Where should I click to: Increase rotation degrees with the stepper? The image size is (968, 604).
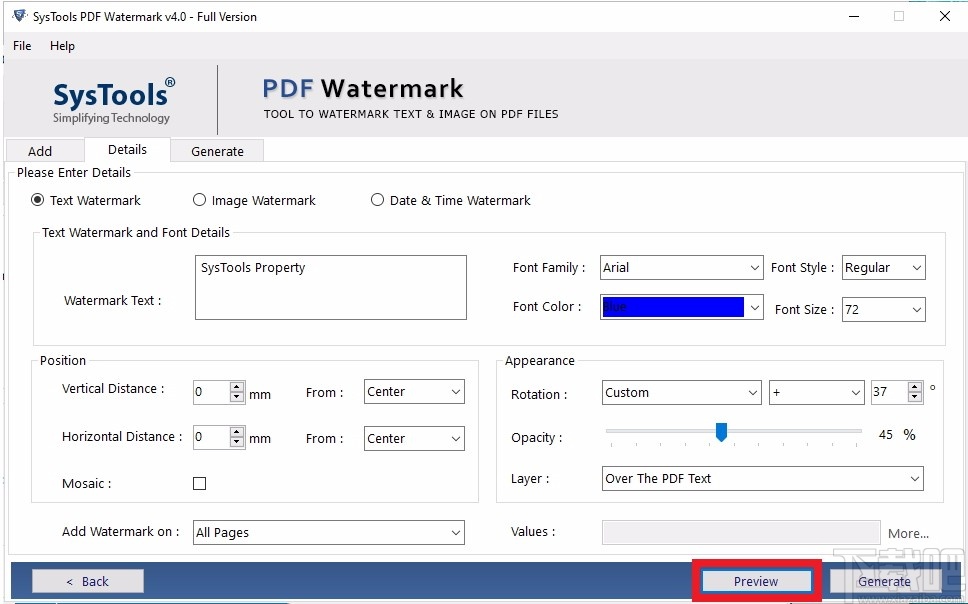point(915,387)
